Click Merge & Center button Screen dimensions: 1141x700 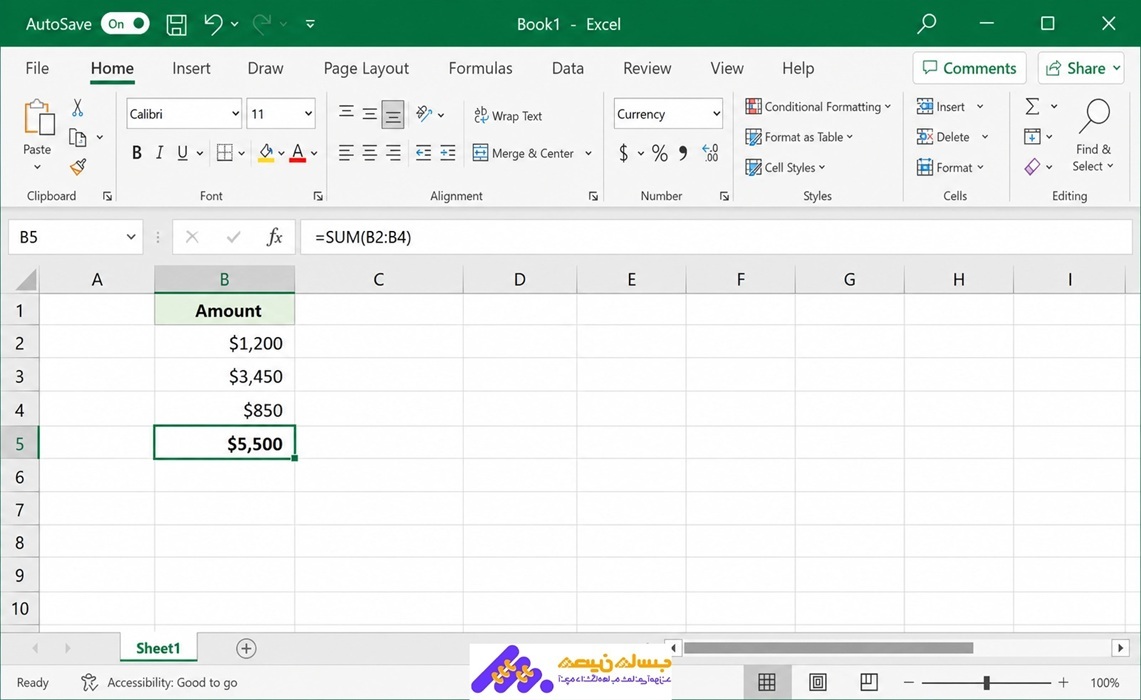524,154
